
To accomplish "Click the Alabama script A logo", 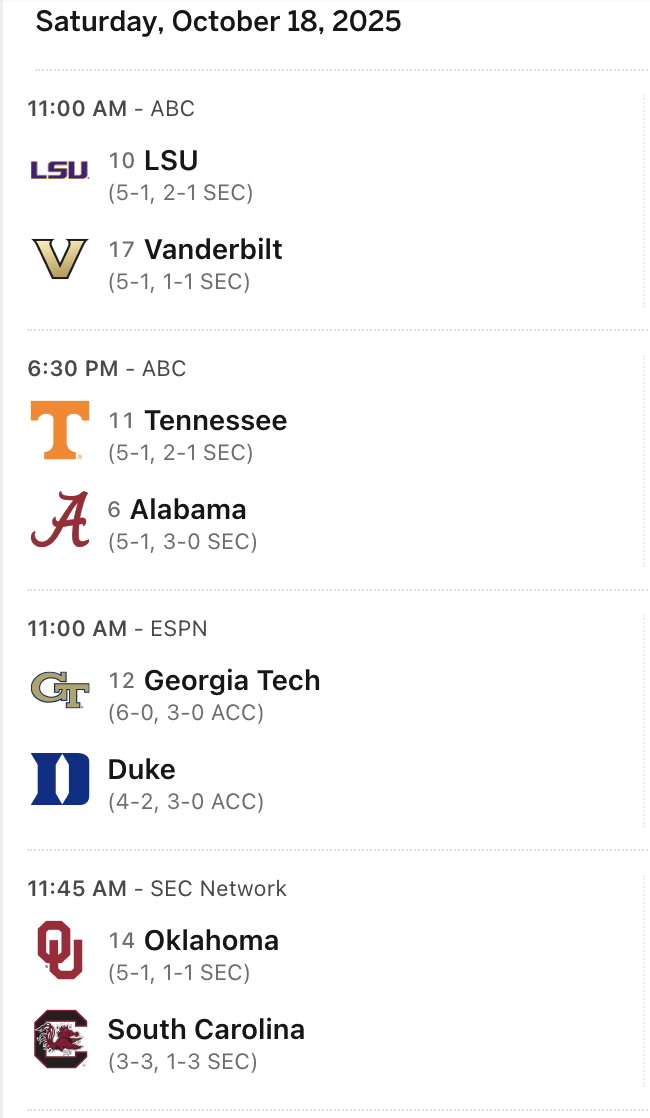I will 59,520.
